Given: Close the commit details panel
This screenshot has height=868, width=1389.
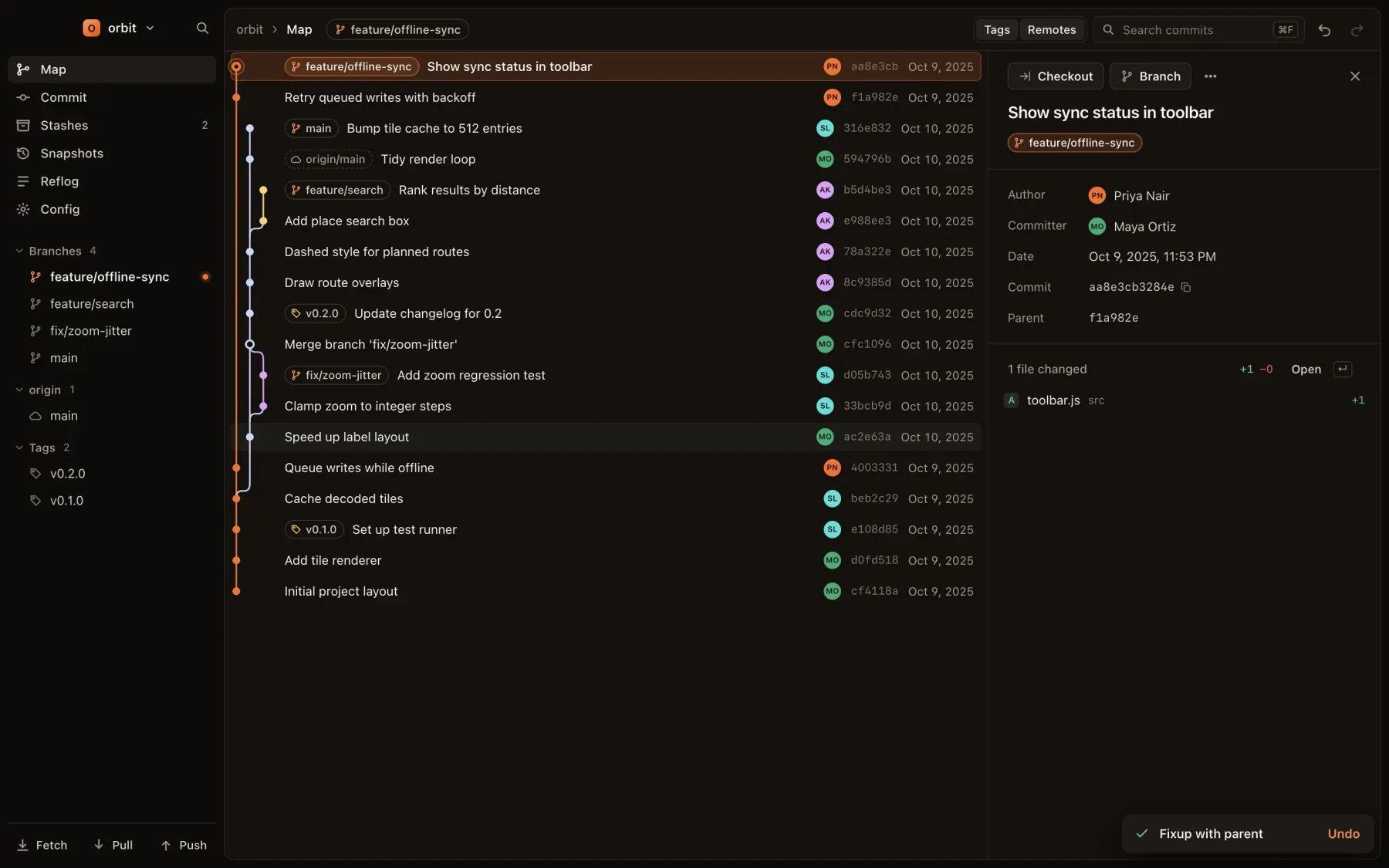Looking at the screenshot, I should (x=1355, y=76).
